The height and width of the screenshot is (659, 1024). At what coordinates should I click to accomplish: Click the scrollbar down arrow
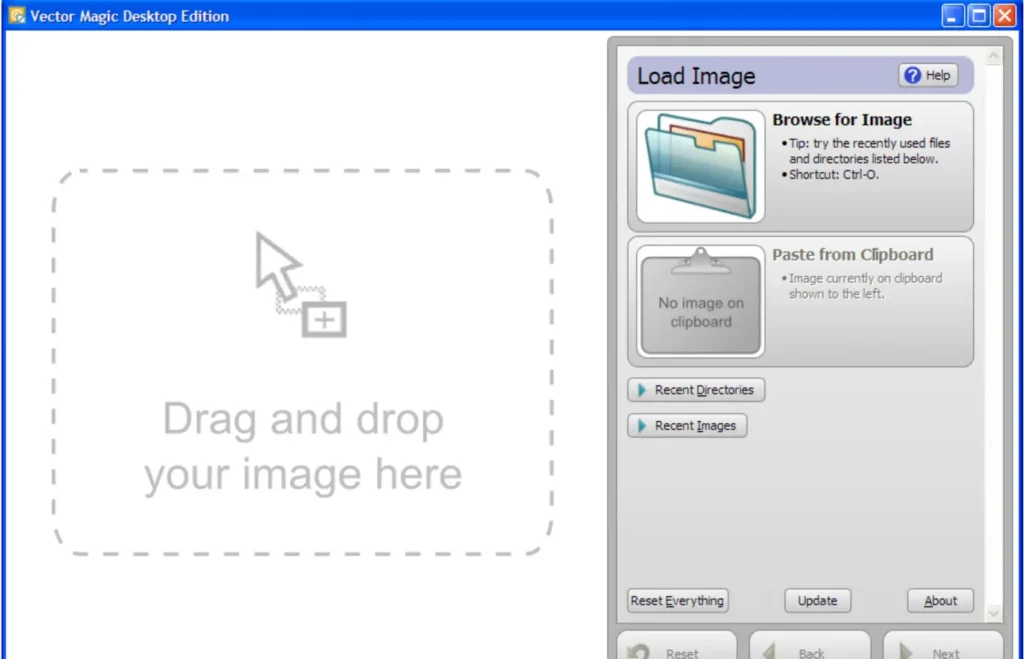(x=993, y=613)
